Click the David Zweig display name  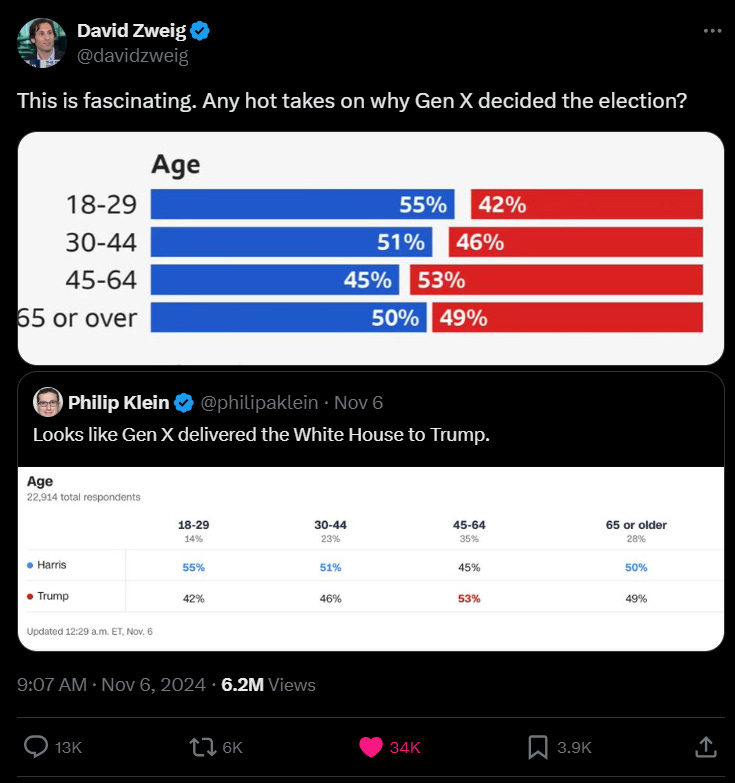(131, 31)
